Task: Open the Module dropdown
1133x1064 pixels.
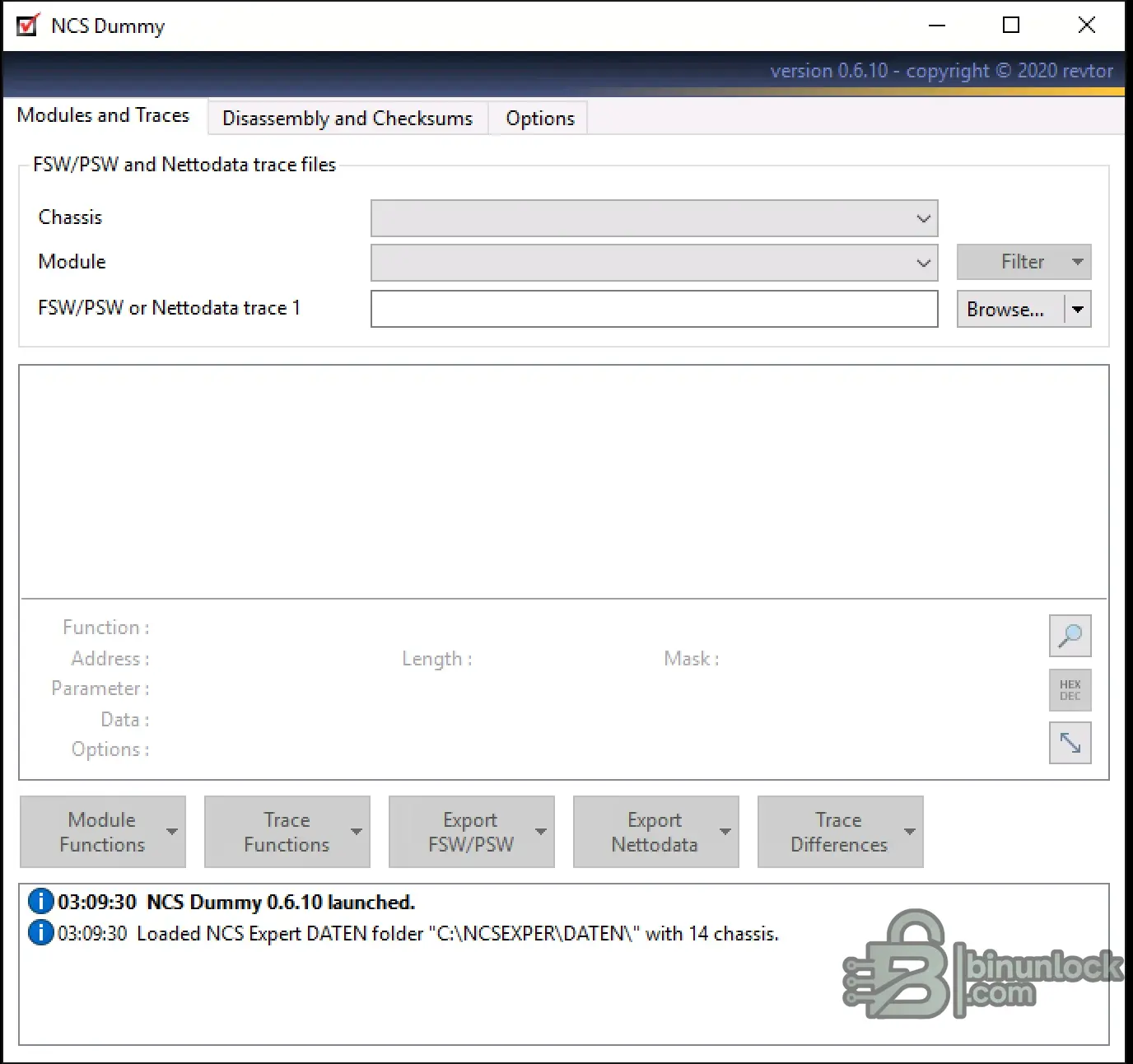Action: coord(654,263)
